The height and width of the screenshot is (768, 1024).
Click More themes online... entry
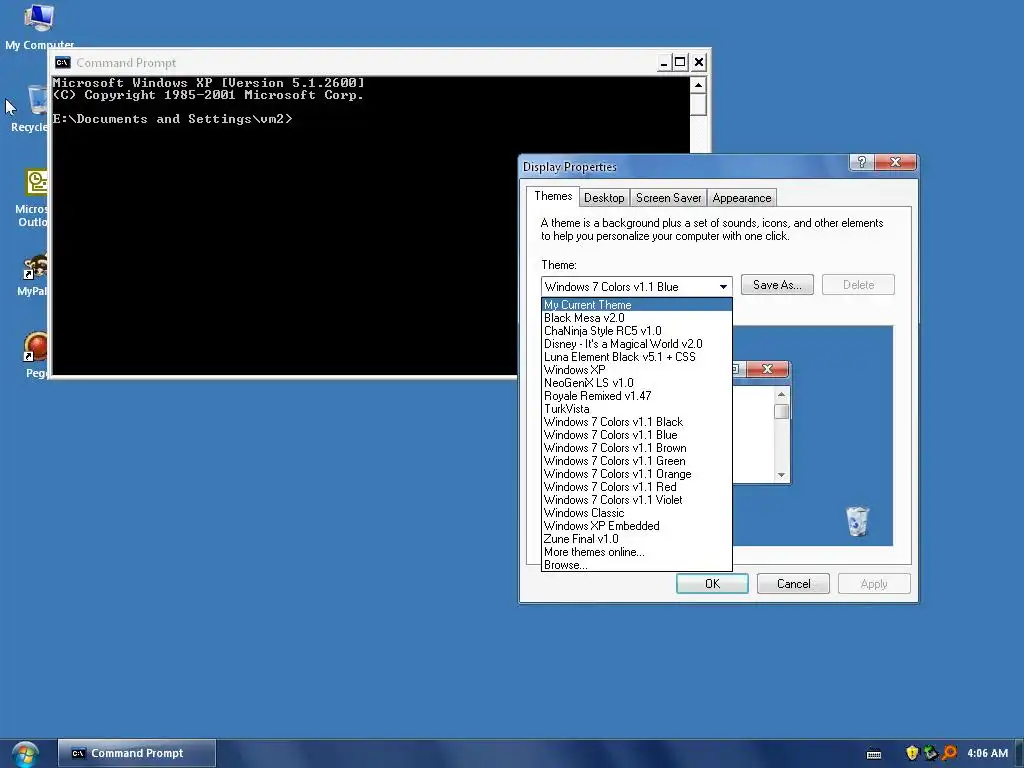[x=637, y=552]
